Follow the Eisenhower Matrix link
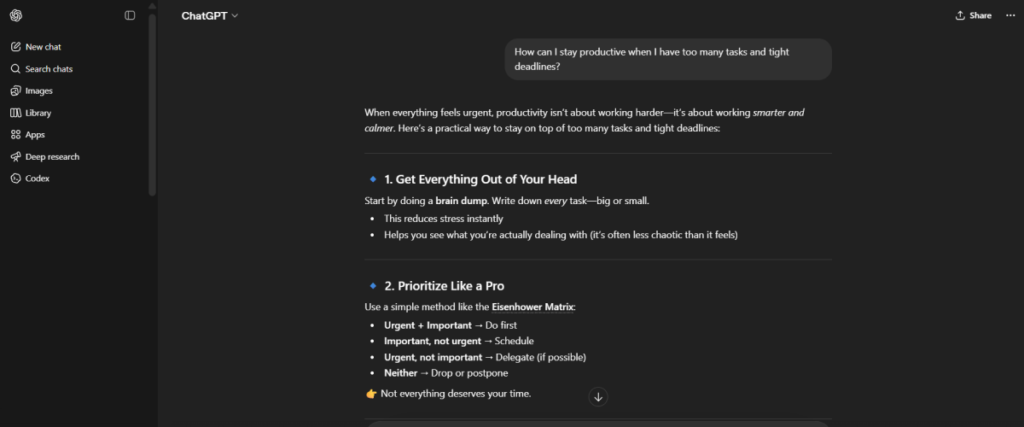 (x=532, y=307)
